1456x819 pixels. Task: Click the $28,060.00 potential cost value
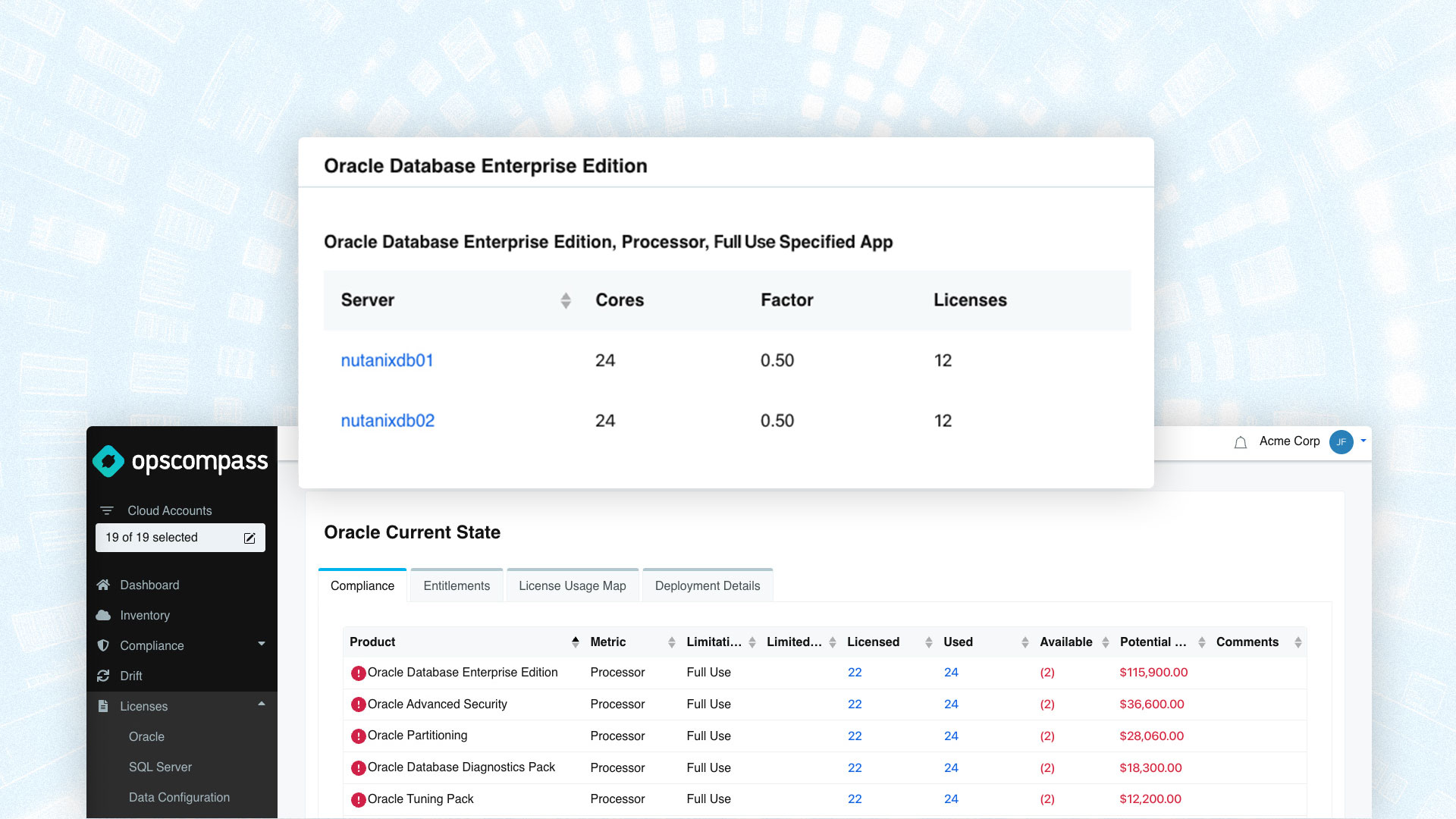click(x=1152, y=736)
